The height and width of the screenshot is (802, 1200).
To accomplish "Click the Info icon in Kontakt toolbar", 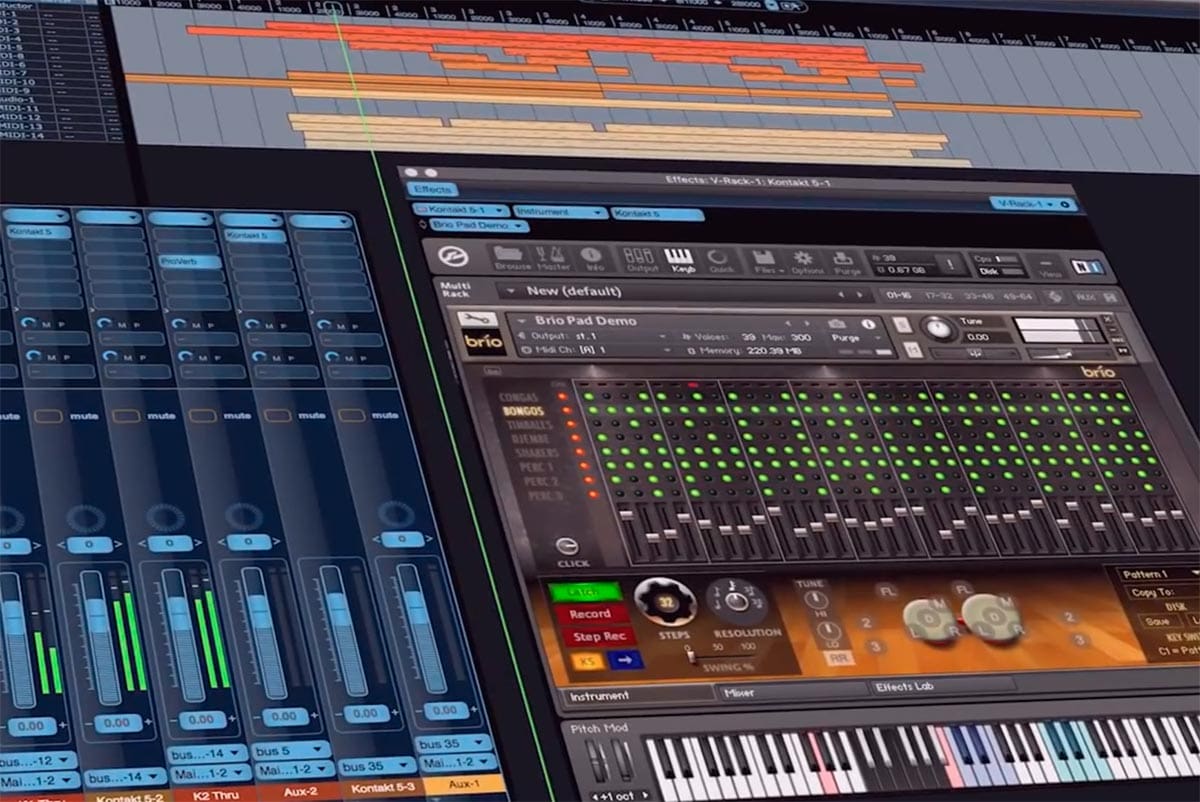I will [x=591, y=258].
